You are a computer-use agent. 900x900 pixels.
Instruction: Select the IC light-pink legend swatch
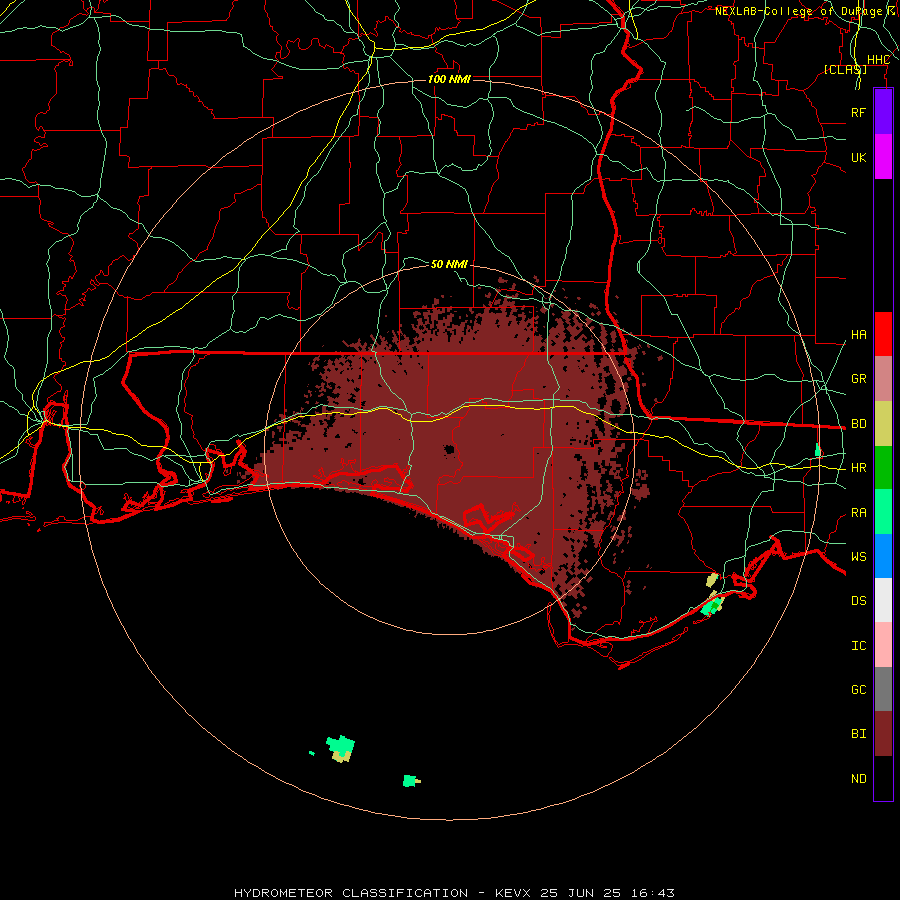[883, 645]
